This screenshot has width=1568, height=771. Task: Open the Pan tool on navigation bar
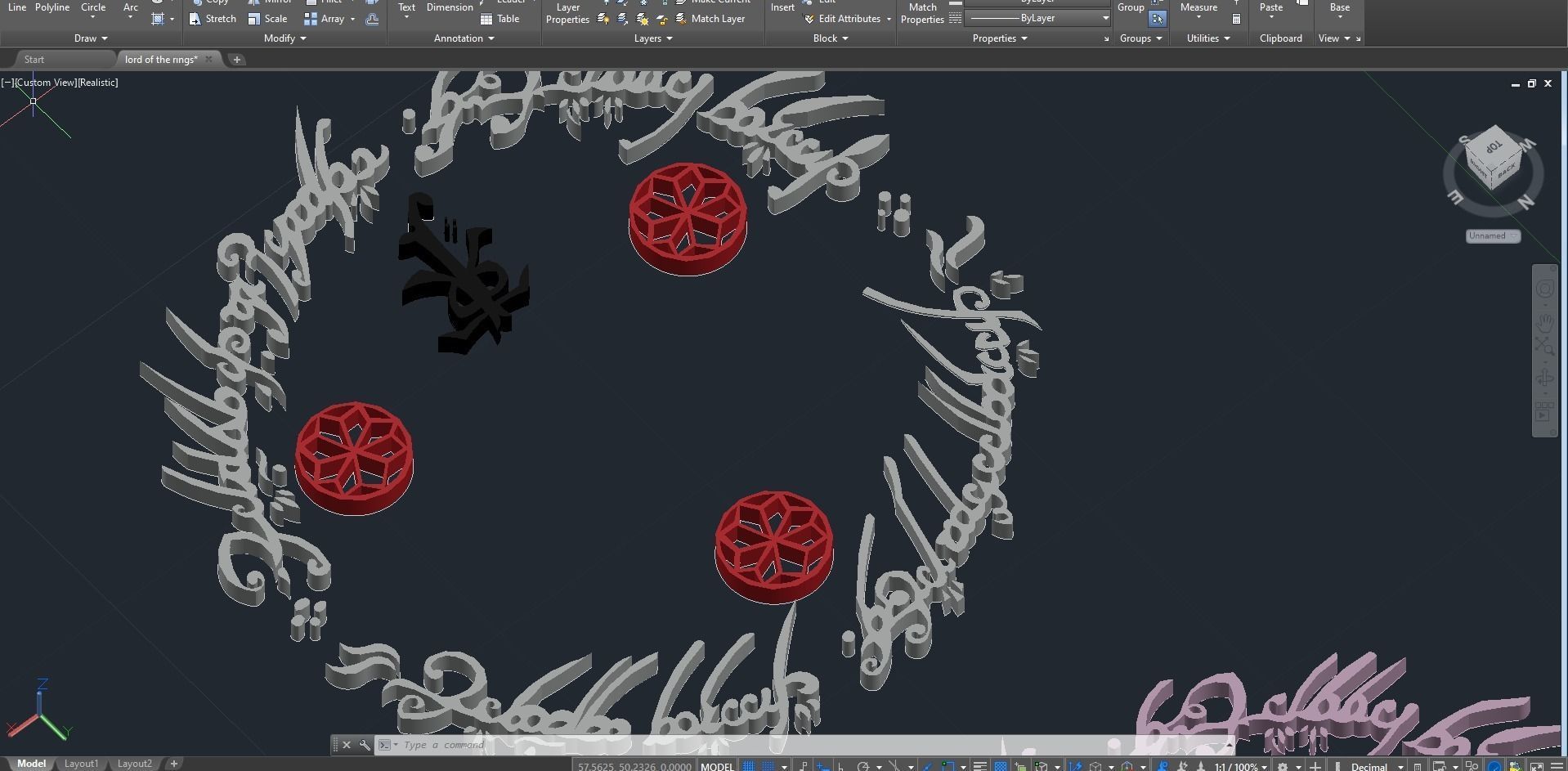coord(1544,321)
